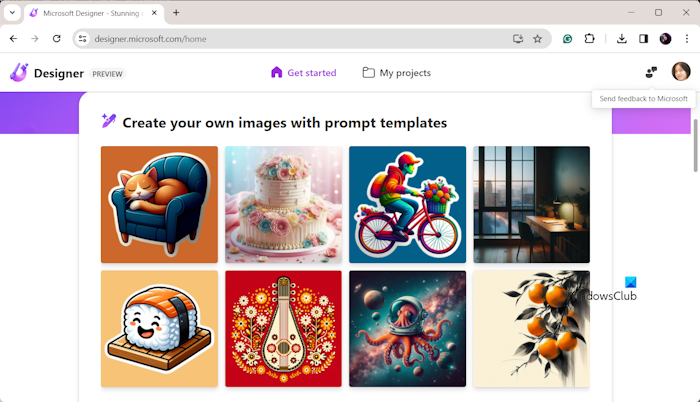Click the Designer logo icon

tap(19, 73)
